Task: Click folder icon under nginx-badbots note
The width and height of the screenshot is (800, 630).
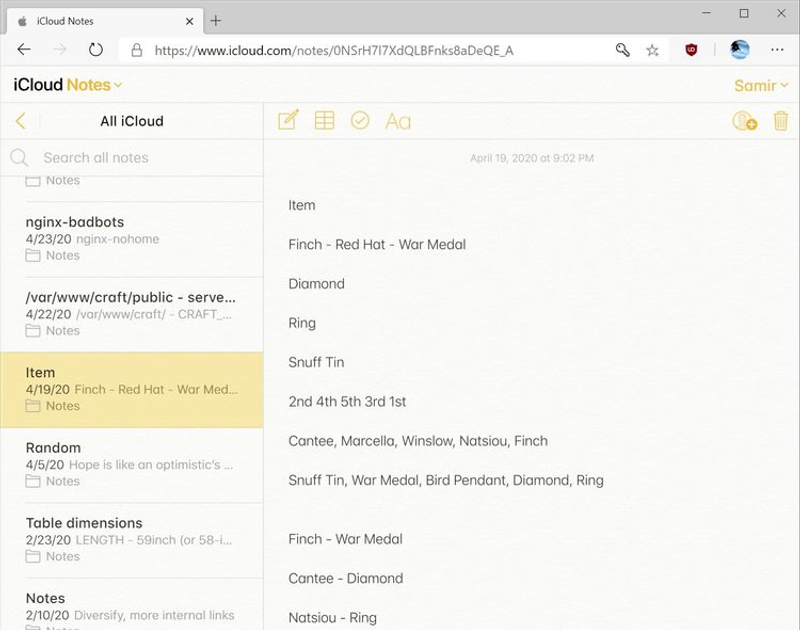Action: [33, 256]
